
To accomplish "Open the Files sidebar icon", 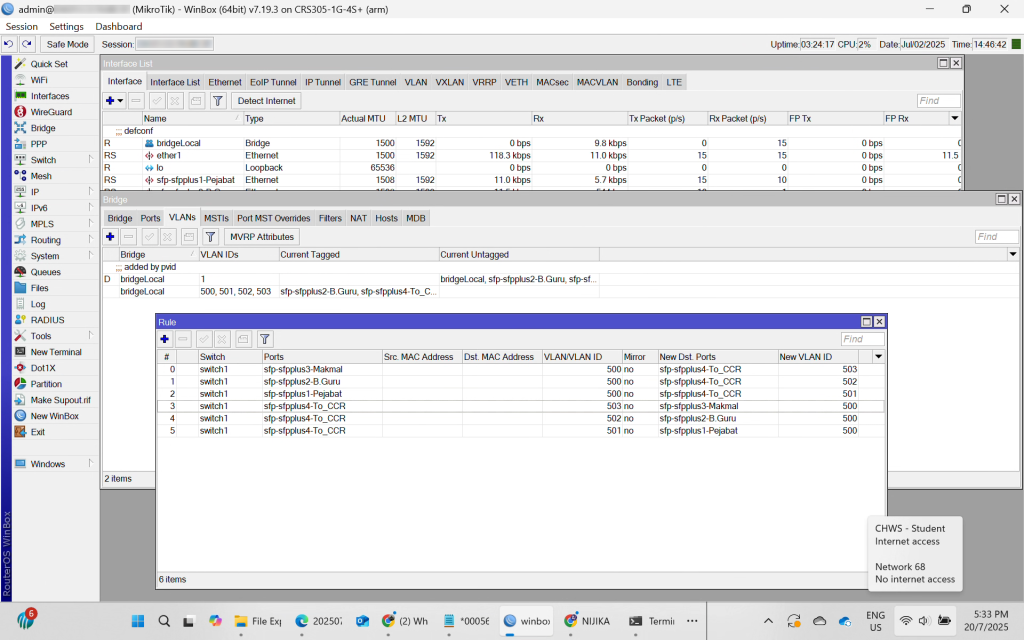I will [21, 288].
